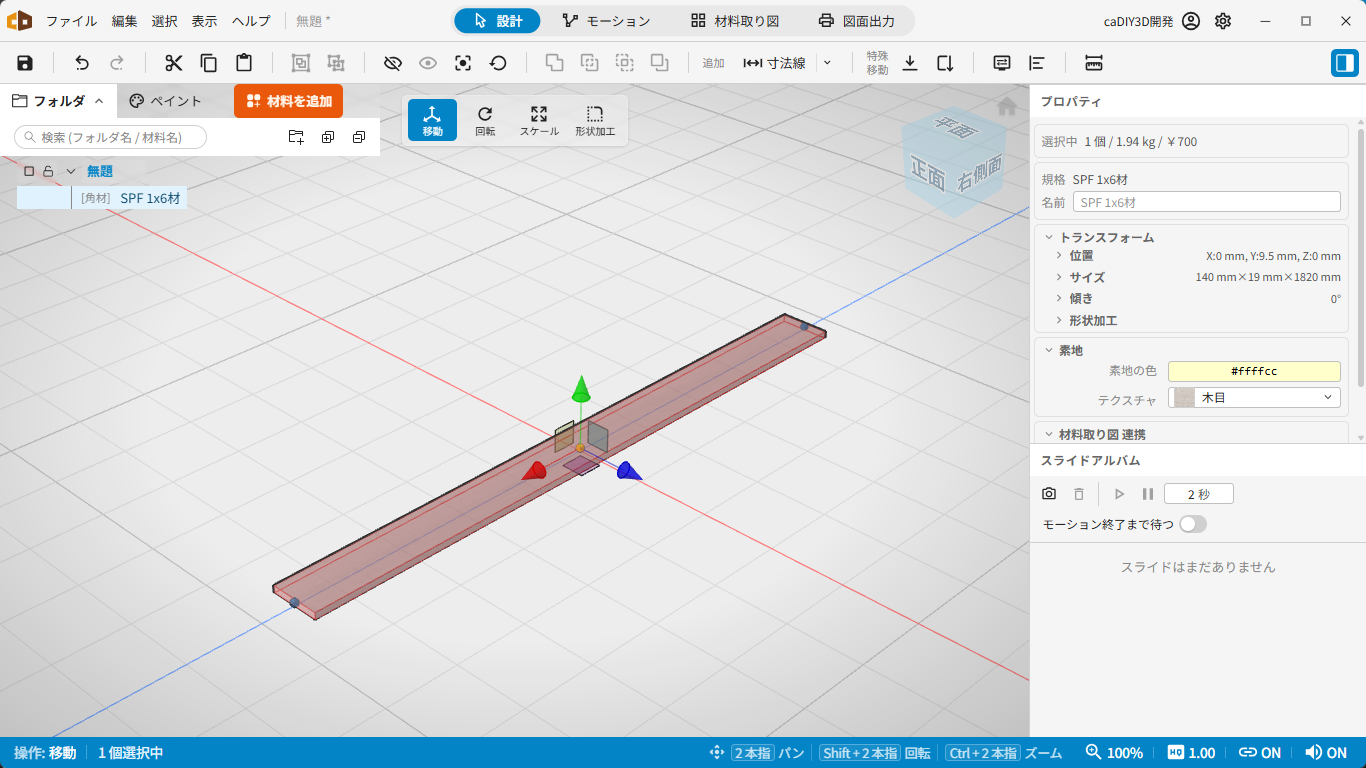Screen dimensions: 1366x768
Task: Open the テクスチャ 木目 dropdown
Action: [1254, 398]
